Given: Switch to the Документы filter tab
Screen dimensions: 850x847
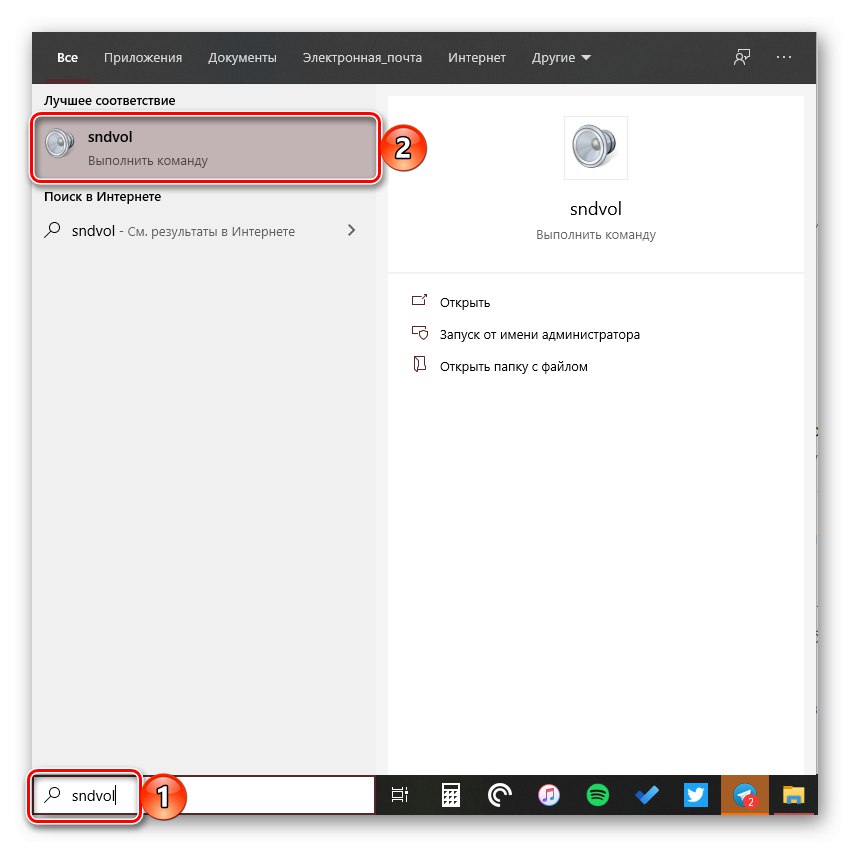Looking at the screenshot, I should [x=242, y=57].
